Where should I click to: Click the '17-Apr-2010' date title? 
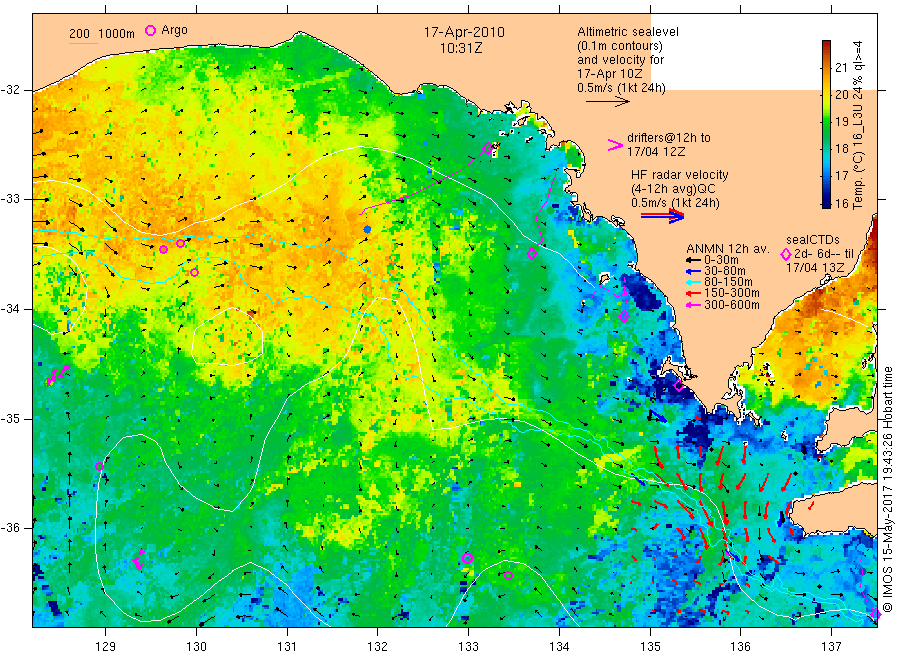click(x=464, y=32)
